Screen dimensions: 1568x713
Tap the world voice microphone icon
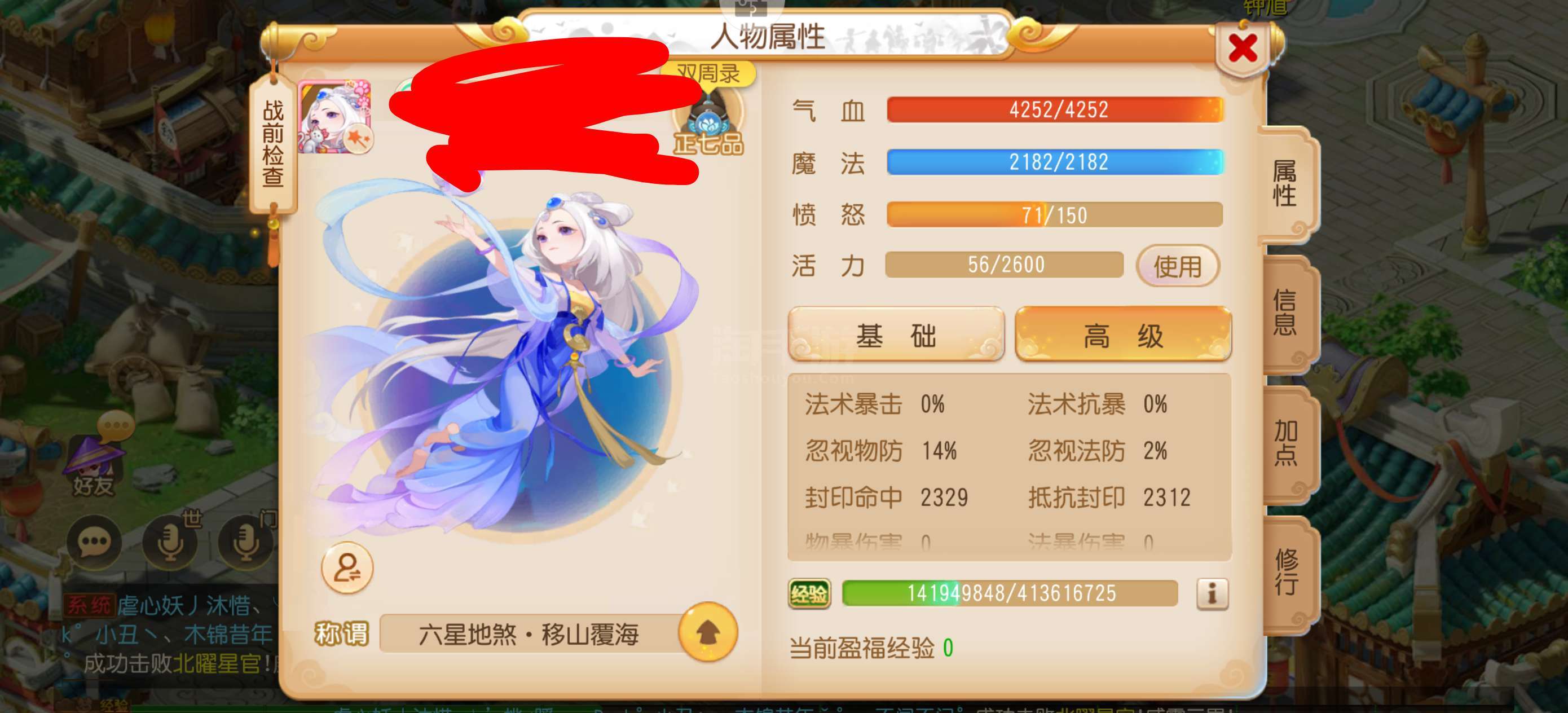coord(170,542)
